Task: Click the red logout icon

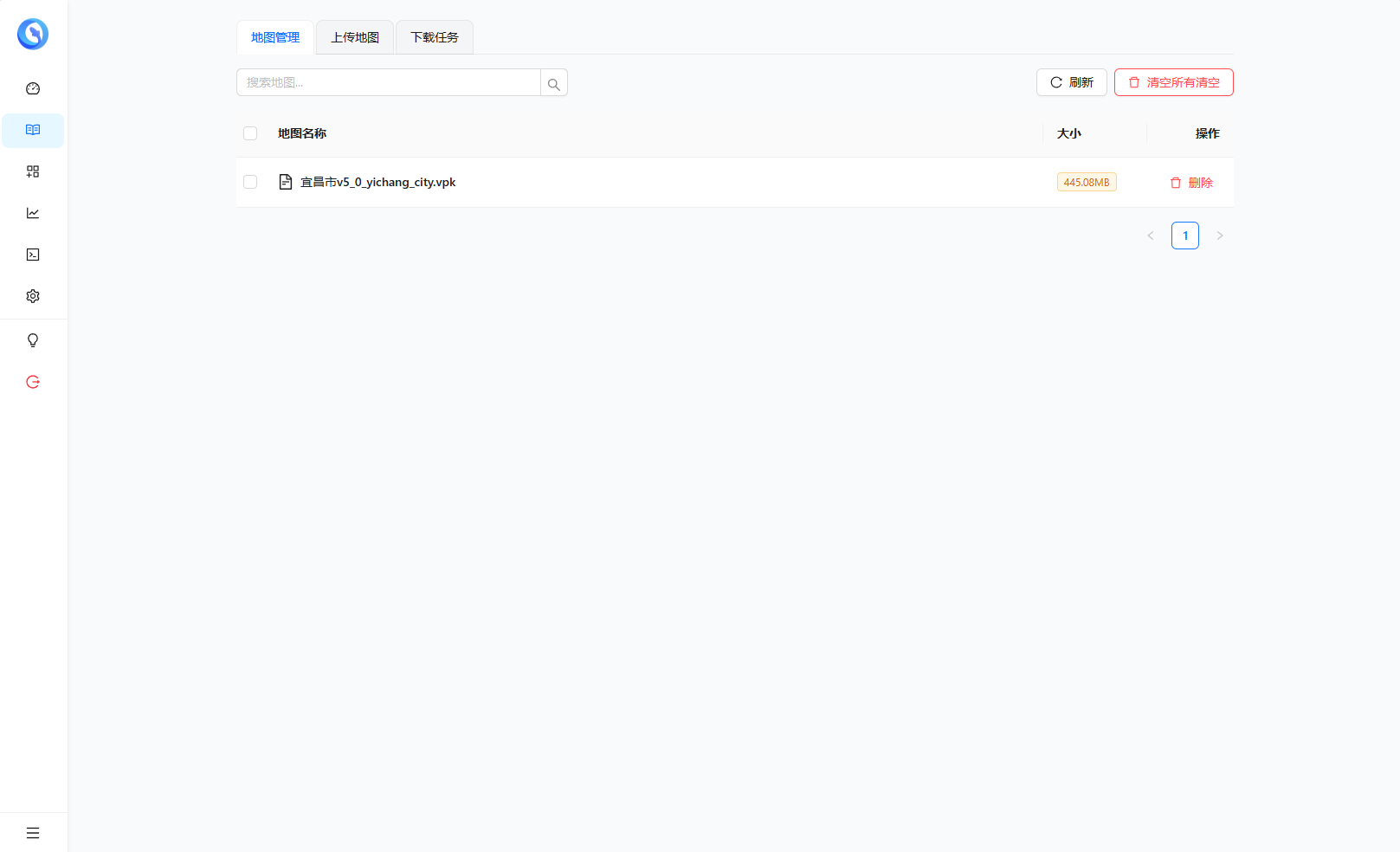Action: [33, 382]
